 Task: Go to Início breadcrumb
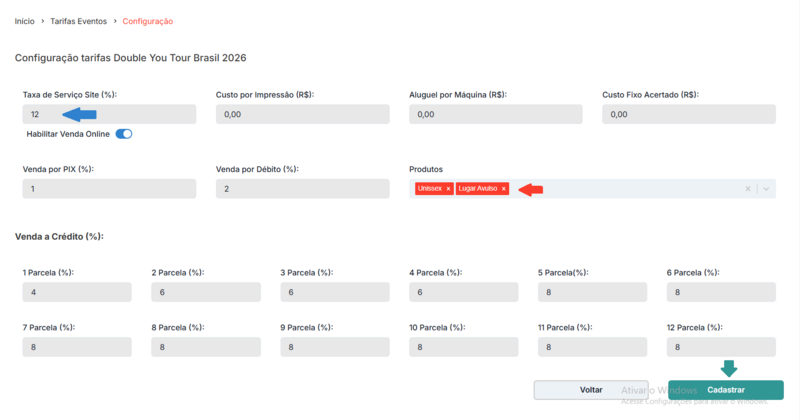click(24, 20)
